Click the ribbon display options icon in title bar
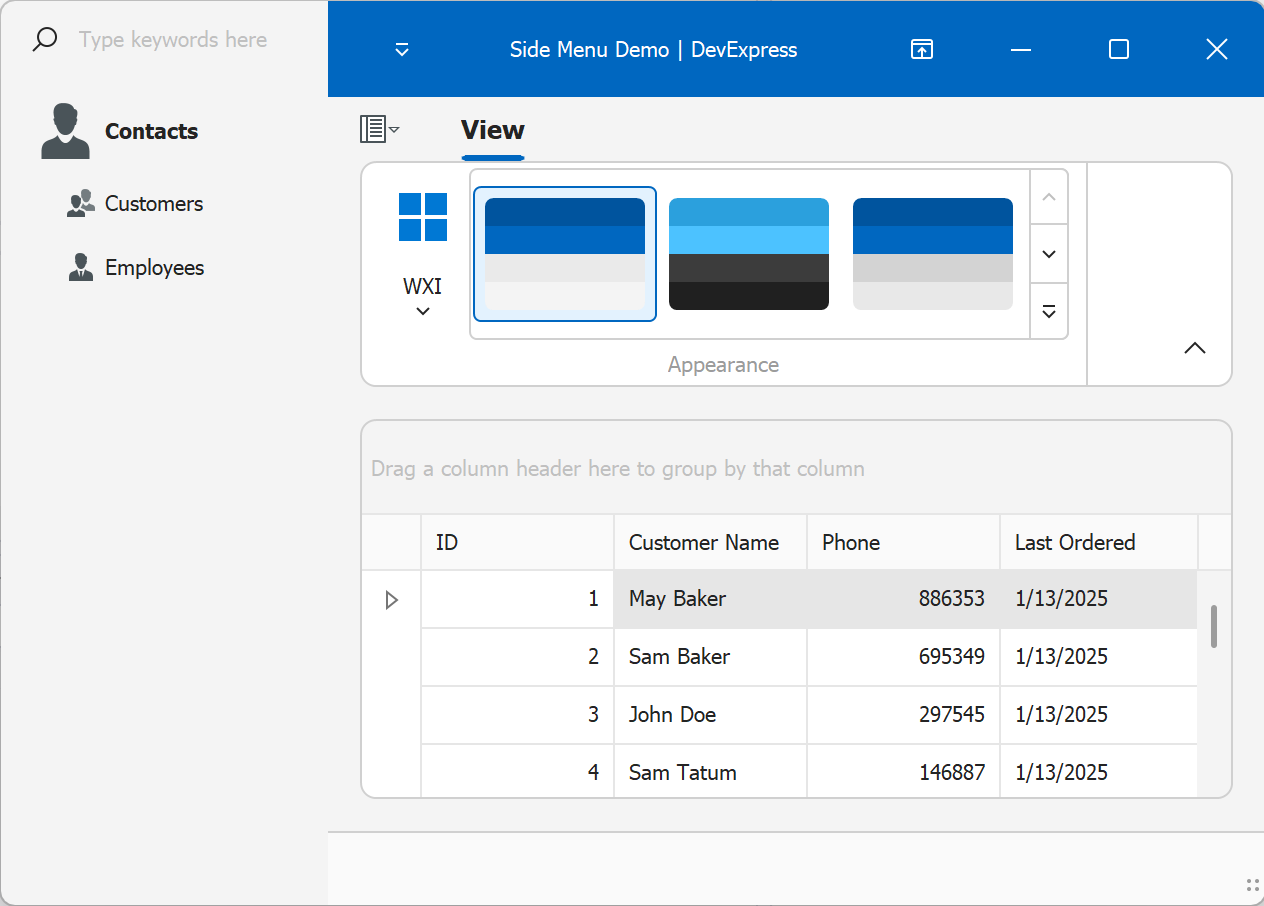Image resolution: width=1264 pixels, height=906 pixels. (x=922, y=49)
